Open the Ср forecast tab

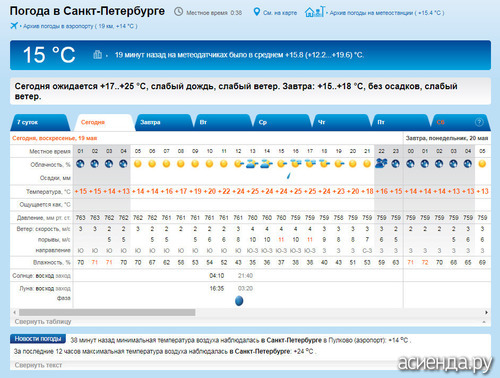[282, 122]
